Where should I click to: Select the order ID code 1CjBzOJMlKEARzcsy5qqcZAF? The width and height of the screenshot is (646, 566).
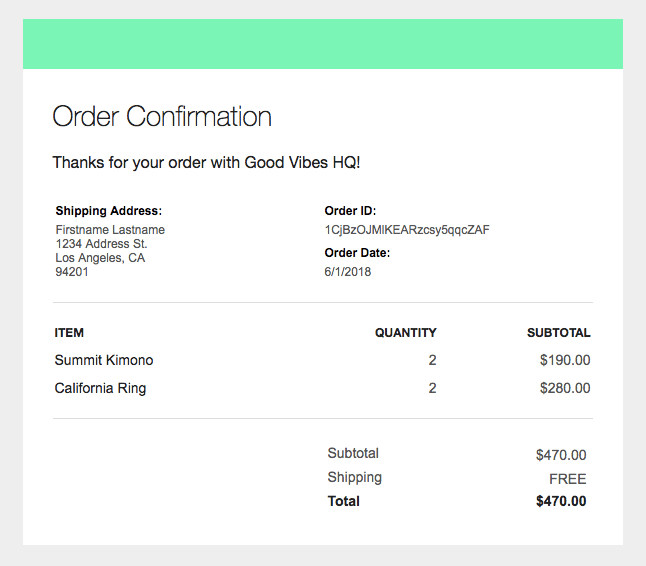(407, 230)
